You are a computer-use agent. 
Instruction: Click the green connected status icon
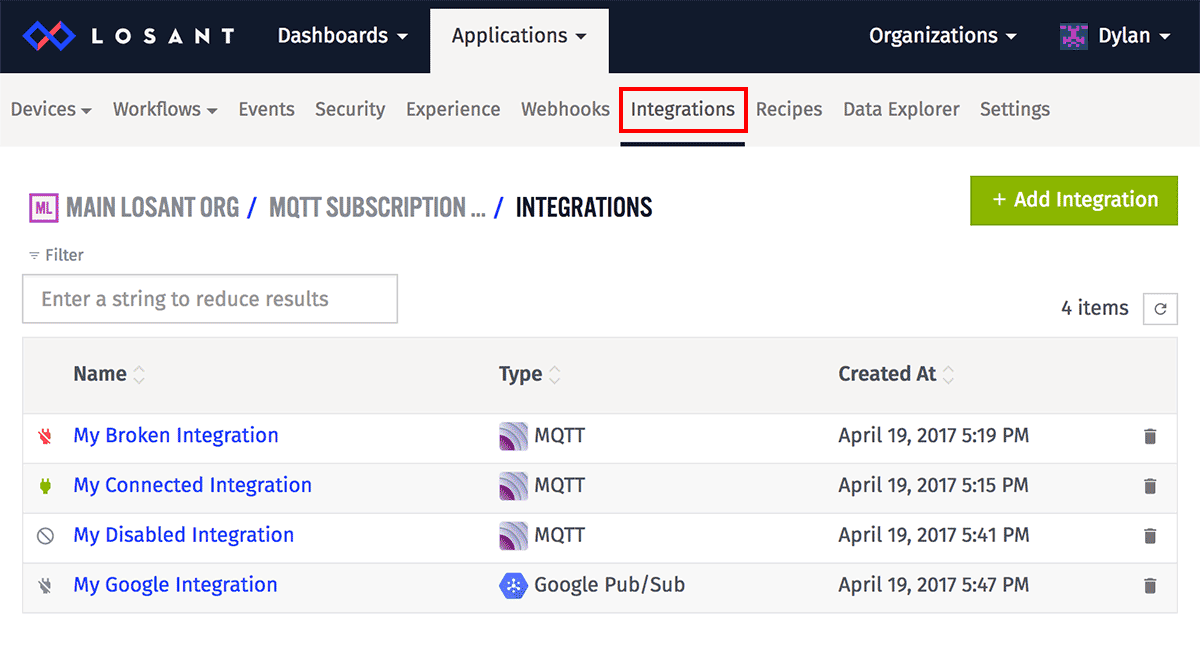(45, 486)
